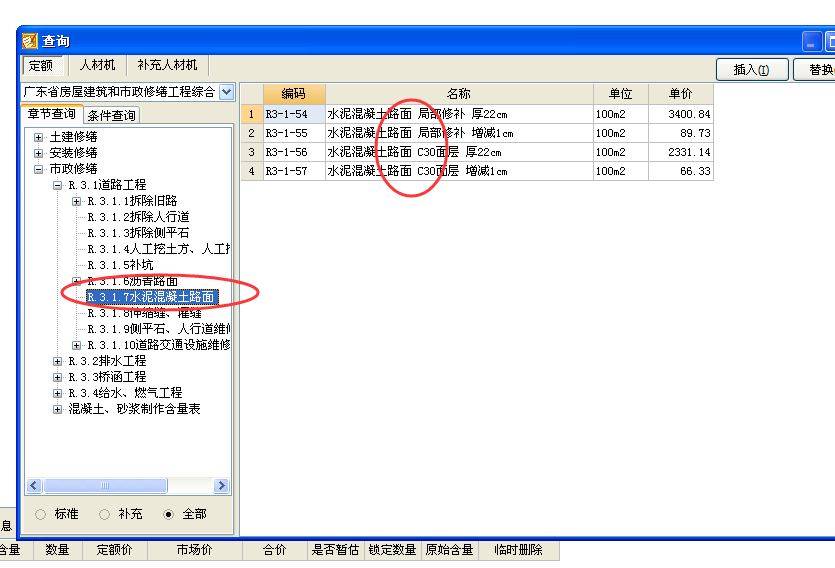Collapse the 市政修缮 tree node
Image resolution: width=835 pixels, height=568 pixels.
point(38,169)
